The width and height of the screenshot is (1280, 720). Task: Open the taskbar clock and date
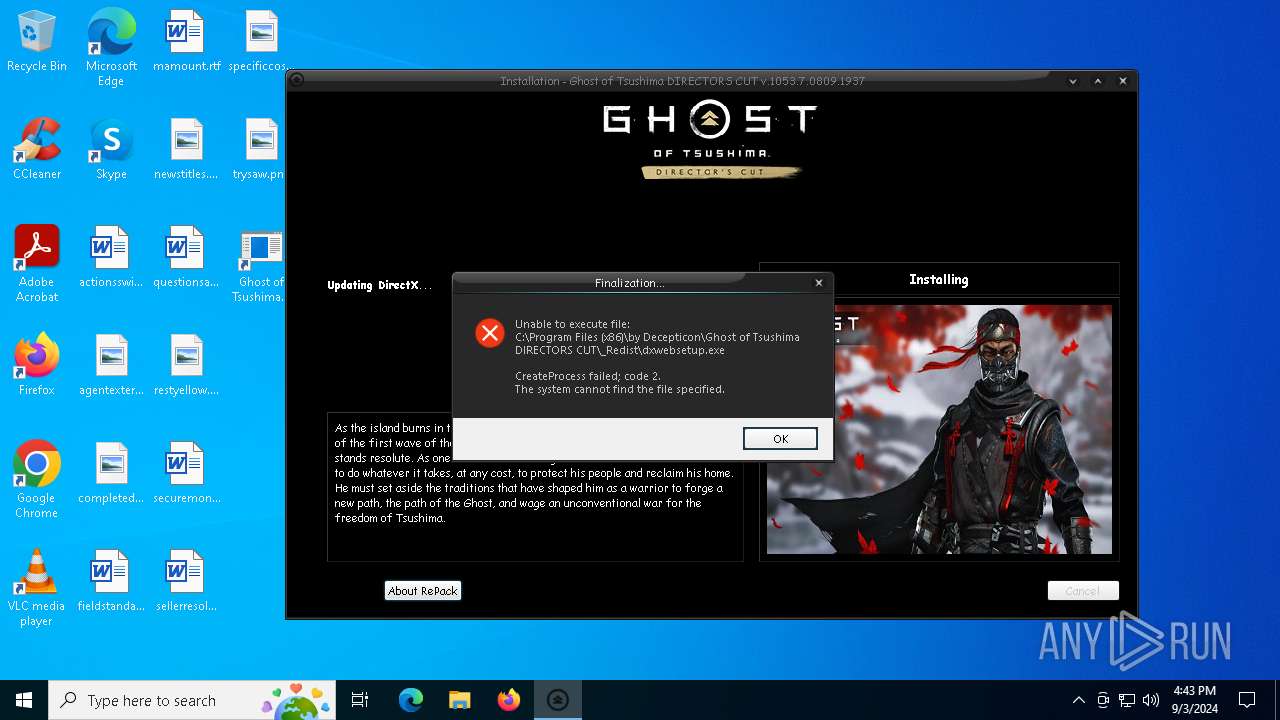[1194, 700]
